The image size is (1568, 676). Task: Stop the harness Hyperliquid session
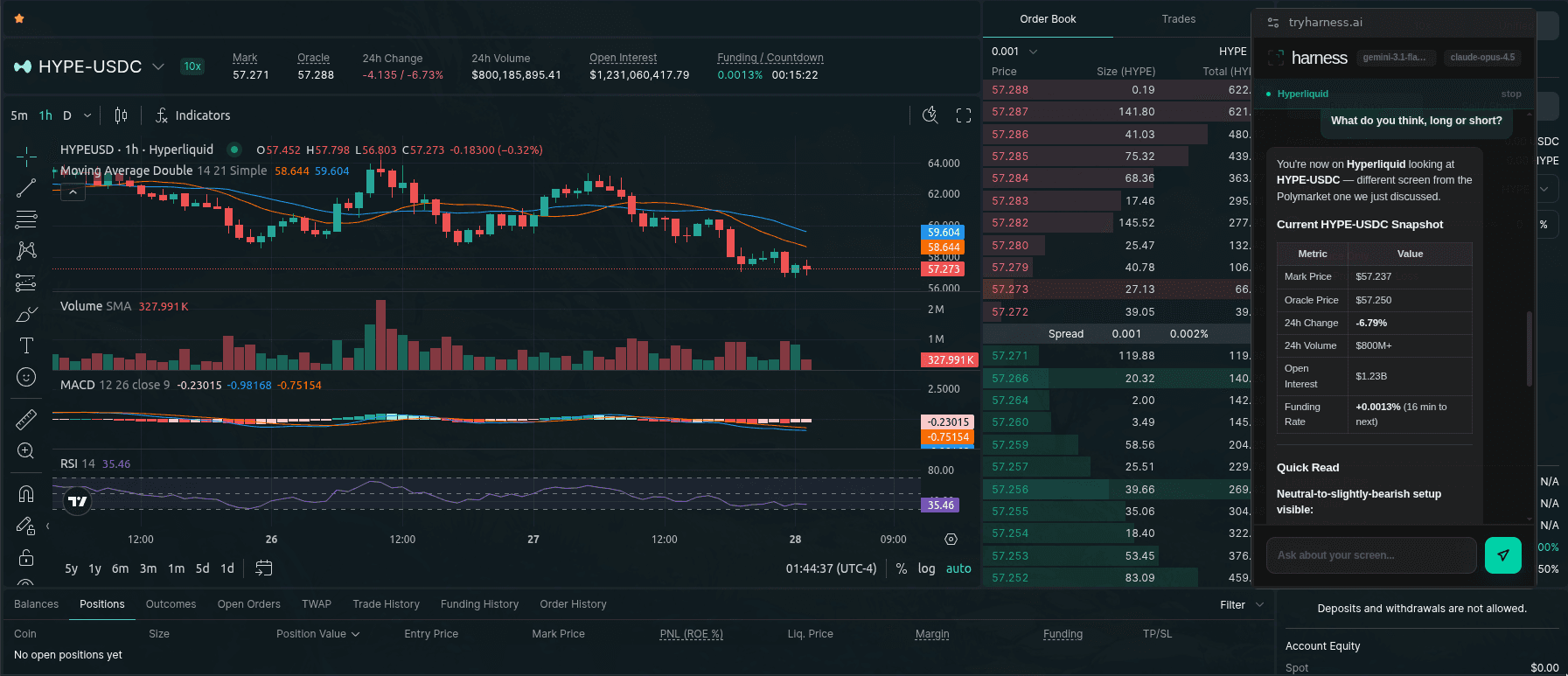point(1511,94)
